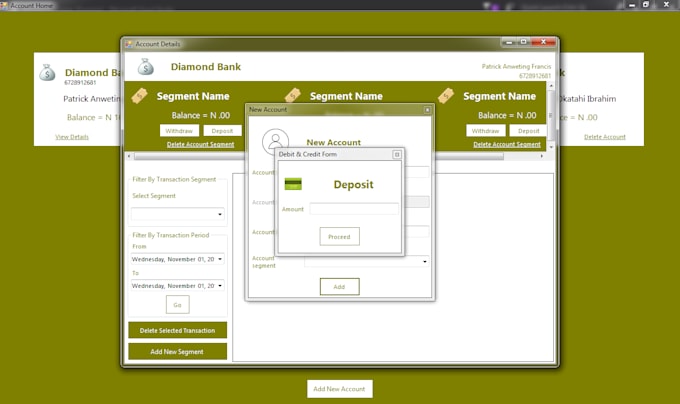Click the first segment Balance = N .00 text
Viewport: 680px width, 404px height.
pos(201,115)
